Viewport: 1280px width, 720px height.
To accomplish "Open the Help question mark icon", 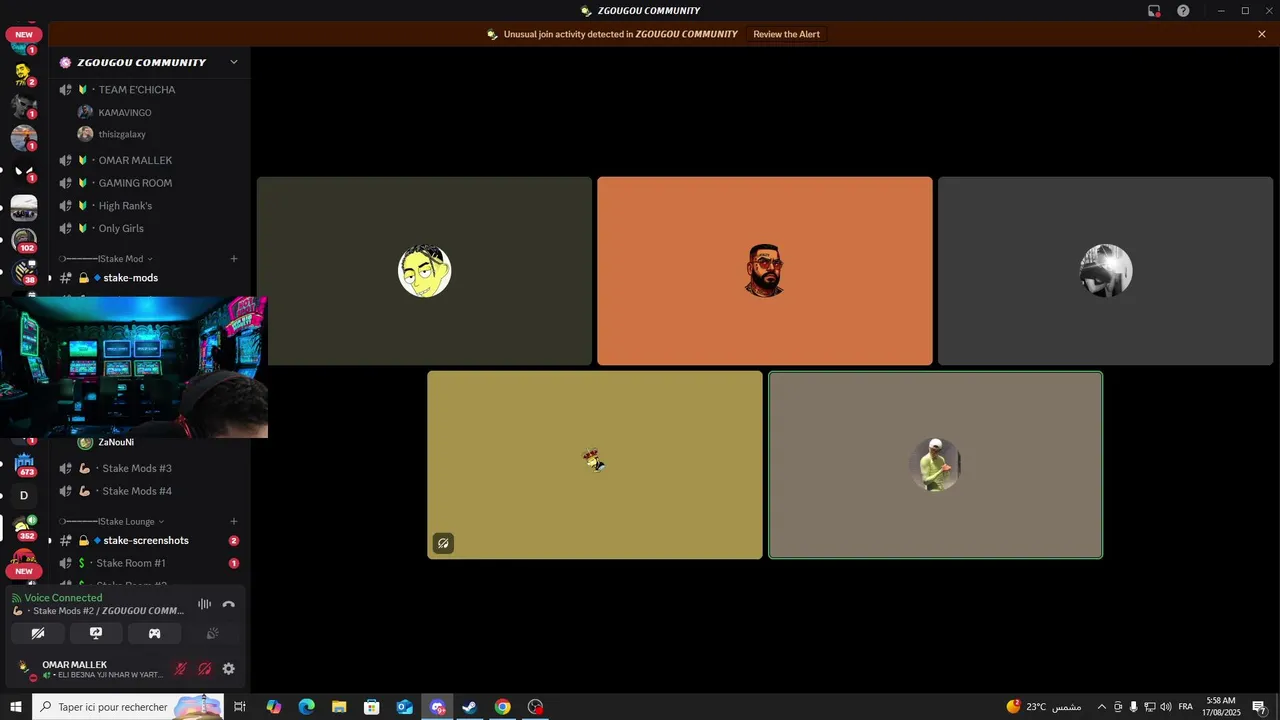I will (x=1183, y=11).
